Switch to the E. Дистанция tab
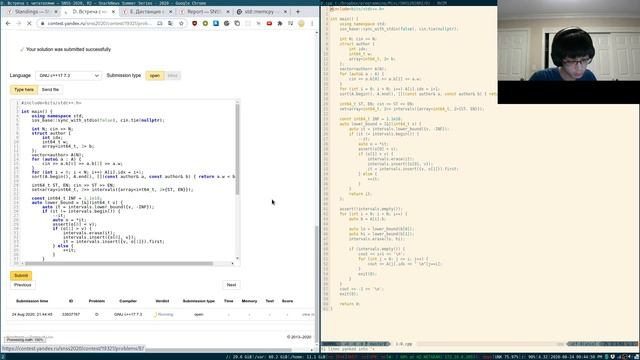 click(x=147, y=12)
